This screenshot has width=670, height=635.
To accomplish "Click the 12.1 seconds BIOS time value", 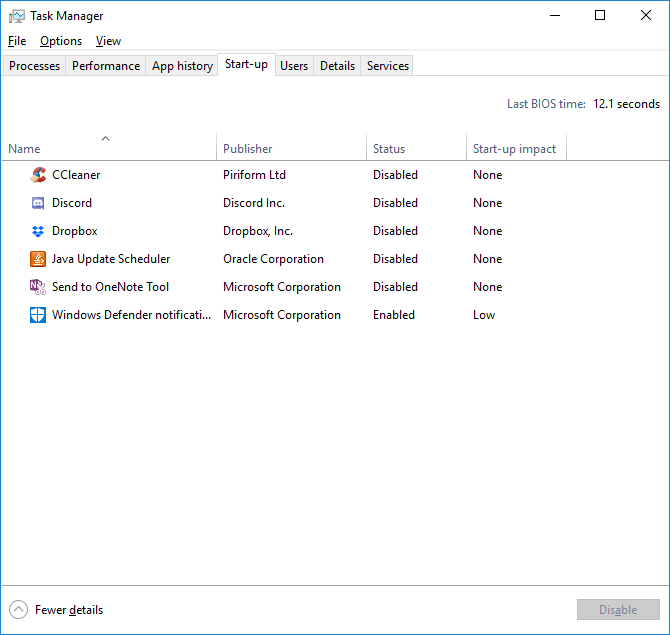I will point(626,104).
